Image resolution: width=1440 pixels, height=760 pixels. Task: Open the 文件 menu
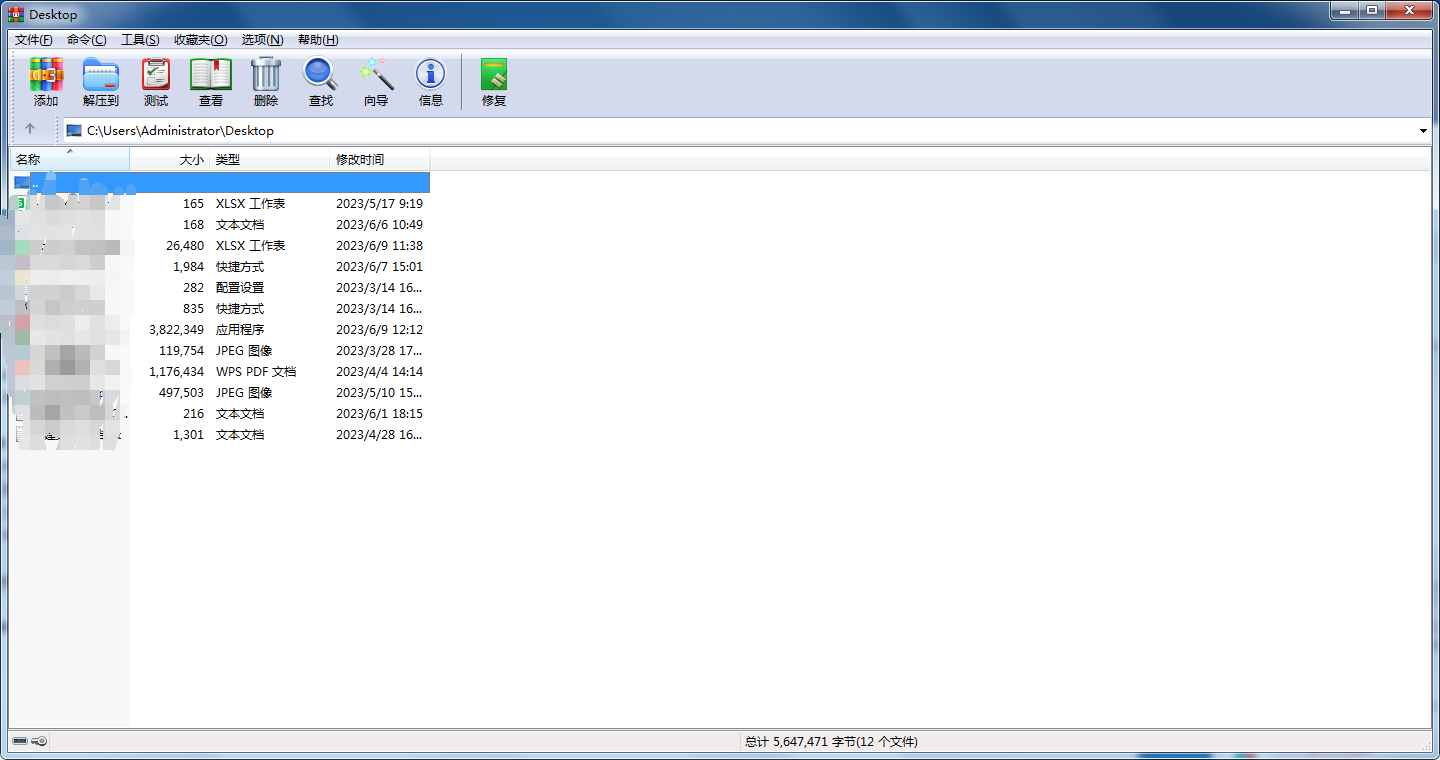(x=33, y=39)
